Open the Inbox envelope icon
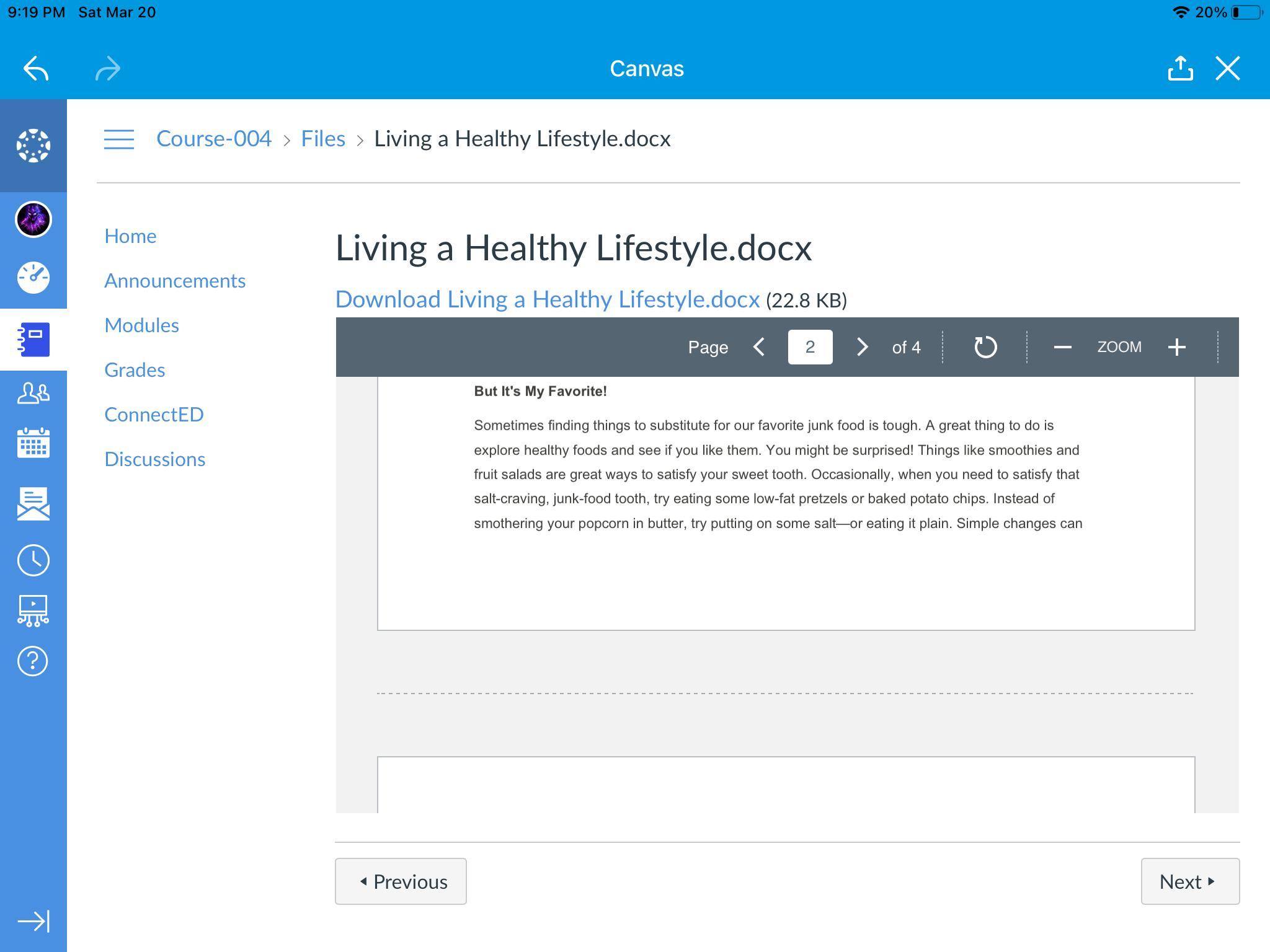Viewport: 1270px width, 952px height. (33, 503)
